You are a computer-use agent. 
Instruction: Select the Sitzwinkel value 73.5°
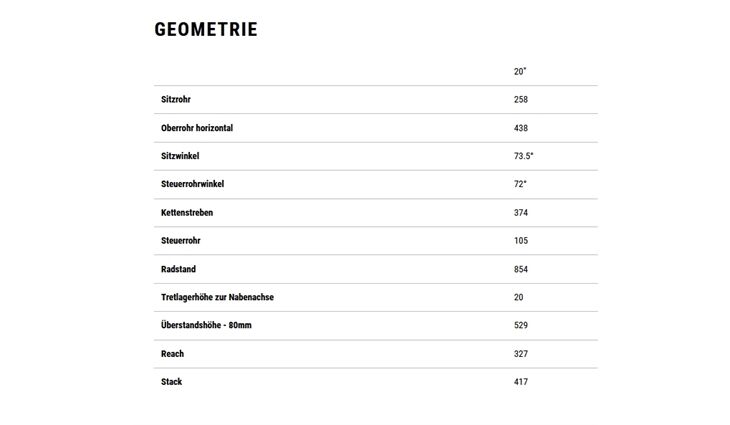pos(524,156)
